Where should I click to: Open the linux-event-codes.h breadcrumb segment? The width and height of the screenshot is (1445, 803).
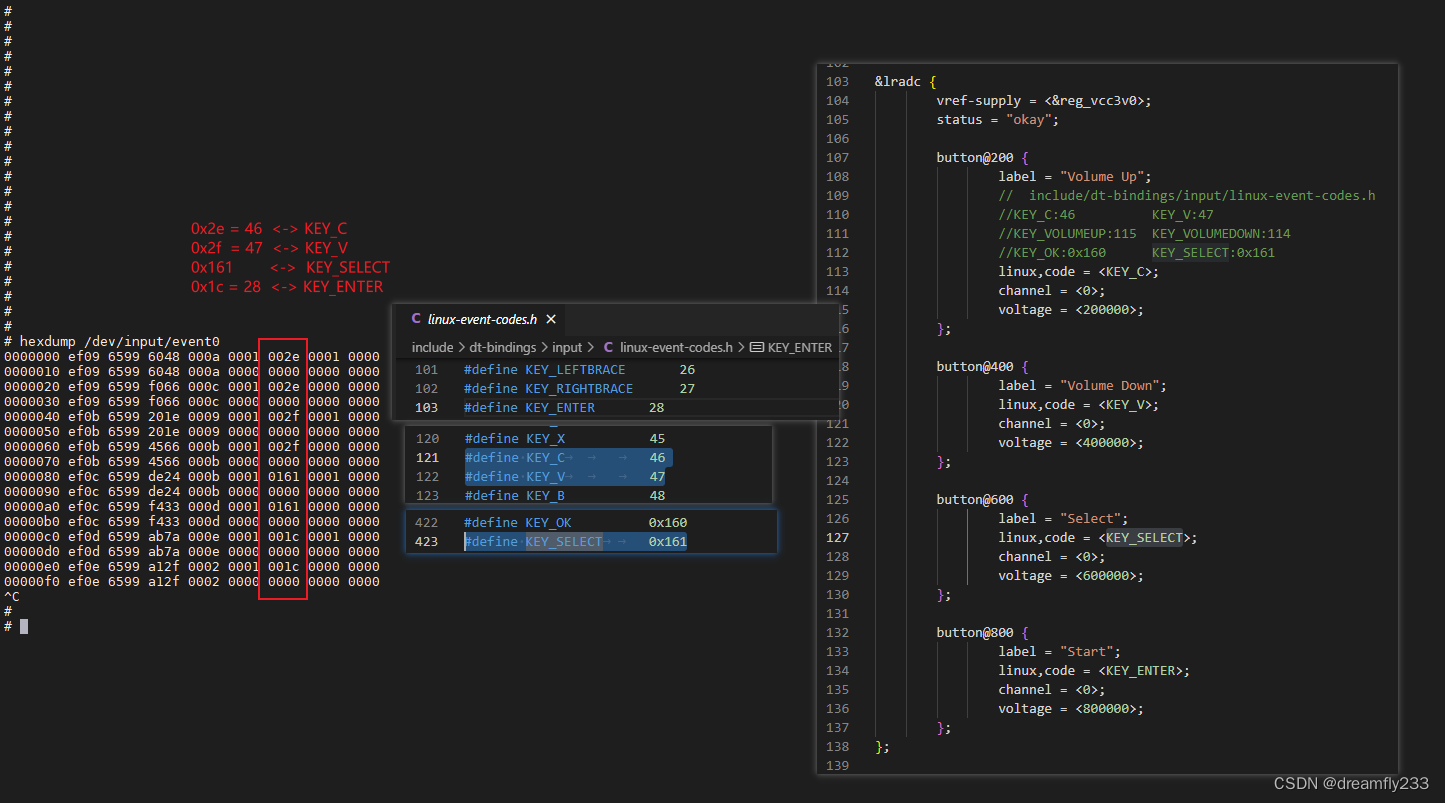[676, 347]
